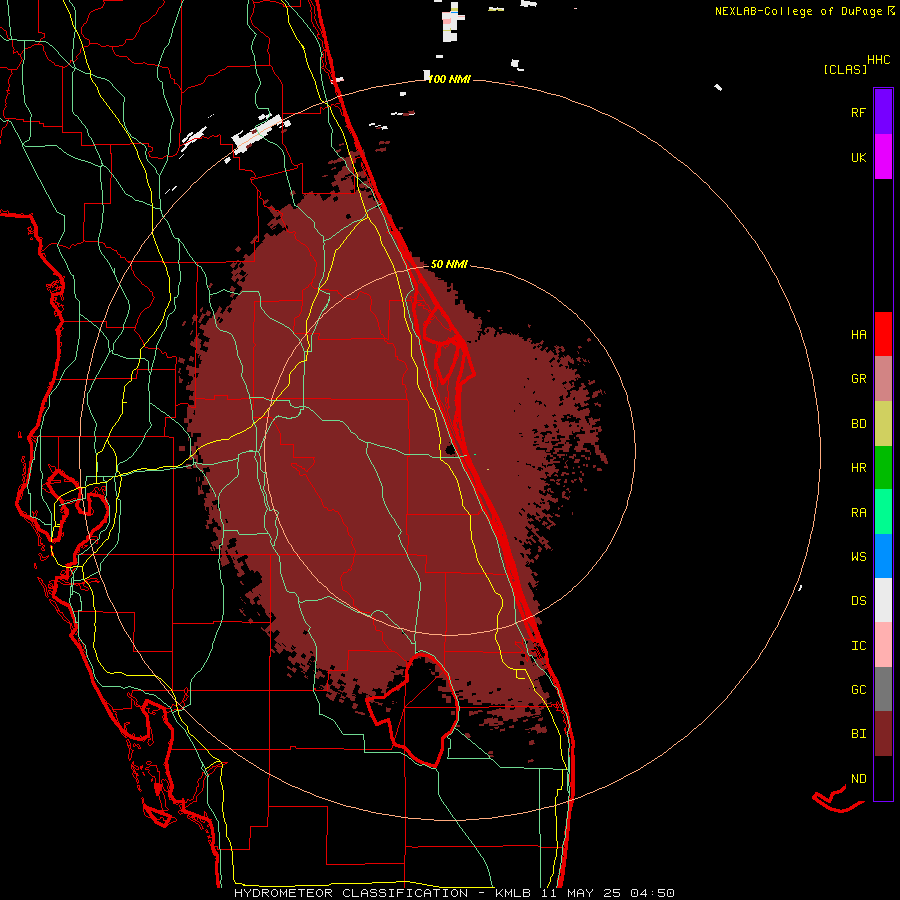
Task: Click the GR pink-brown legend swatch
Action: point(883,379)
